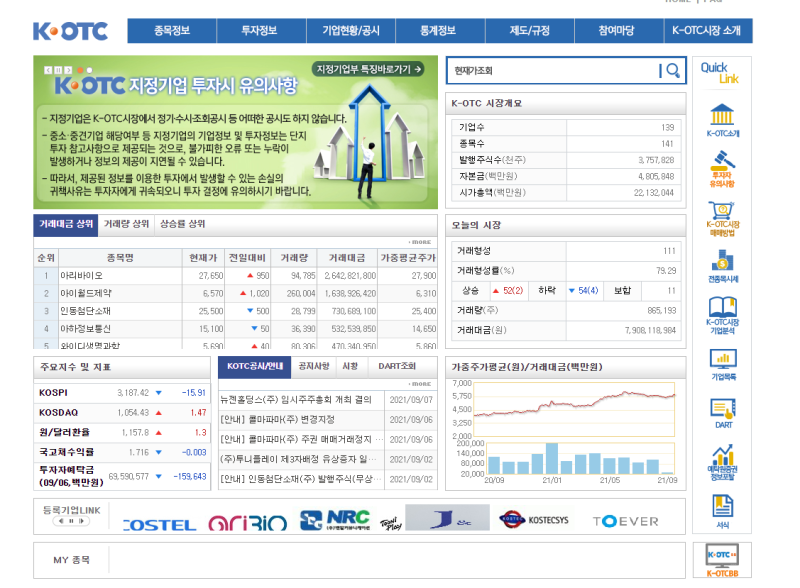Click the KOSPI index row label
800x588 pixels.
pos(54,393)
